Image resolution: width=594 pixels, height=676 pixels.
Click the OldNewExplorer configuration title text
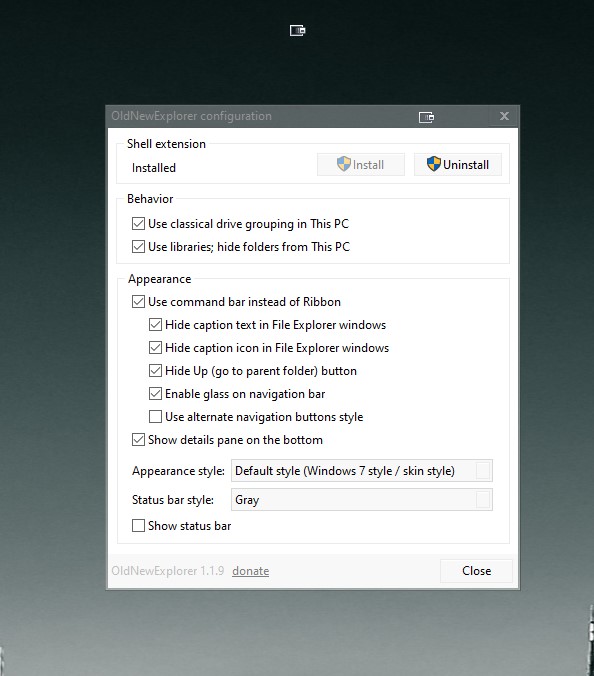pyautogui.click(x=191, y=116)
